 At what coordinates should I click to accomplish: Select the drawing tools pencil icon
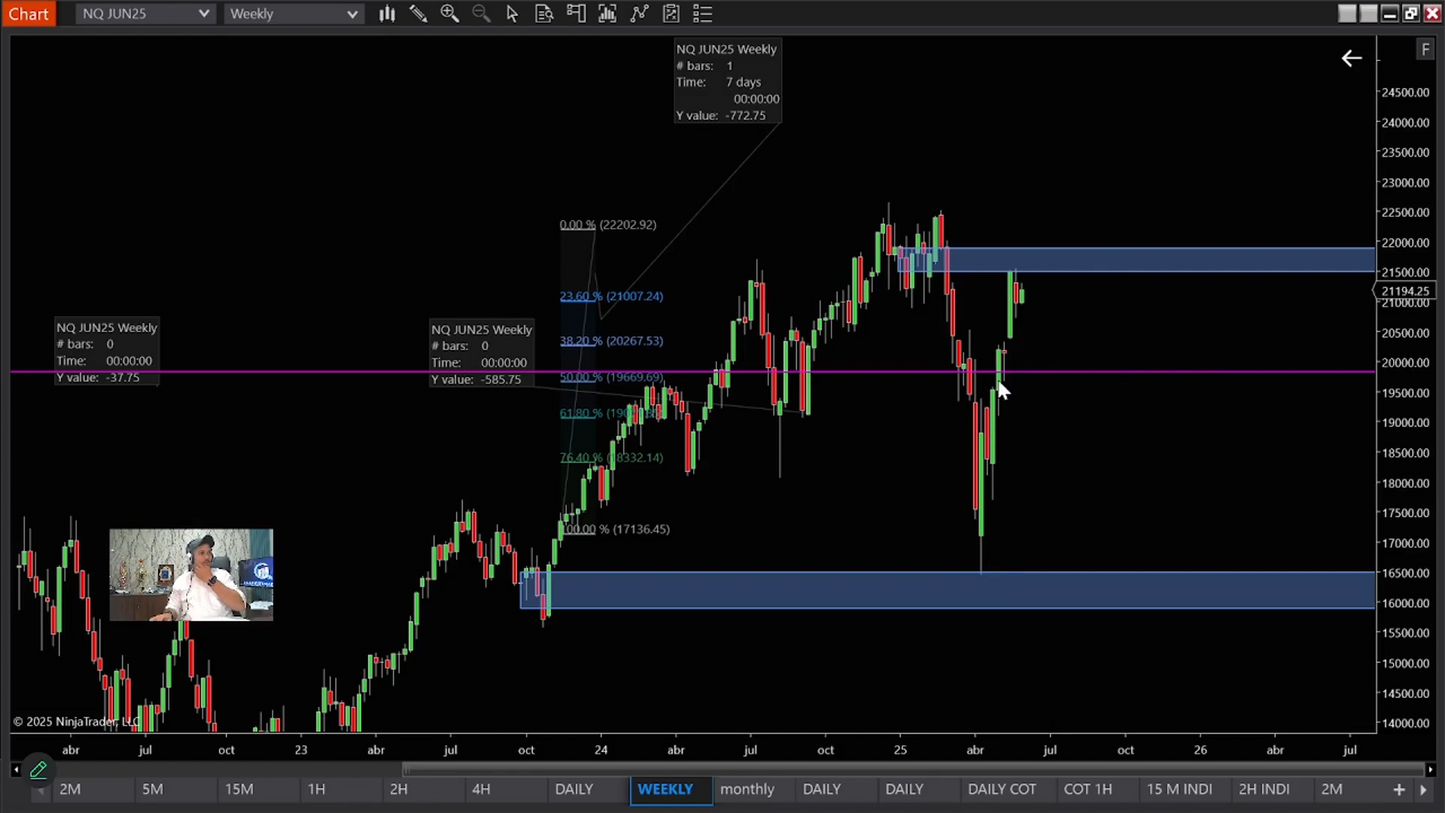click(x=418, y=14)
